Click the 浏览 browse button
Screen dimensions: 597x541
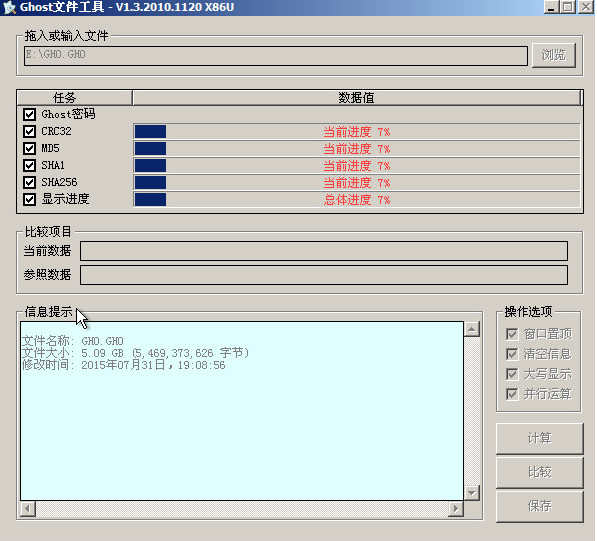coord(554,55)
